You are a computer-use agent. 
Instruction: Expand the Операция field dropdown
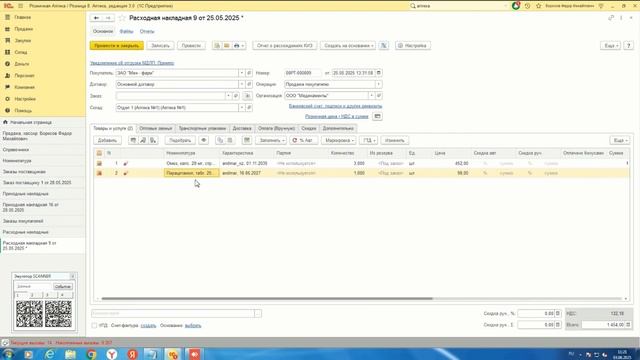click(x=378, y=84)
